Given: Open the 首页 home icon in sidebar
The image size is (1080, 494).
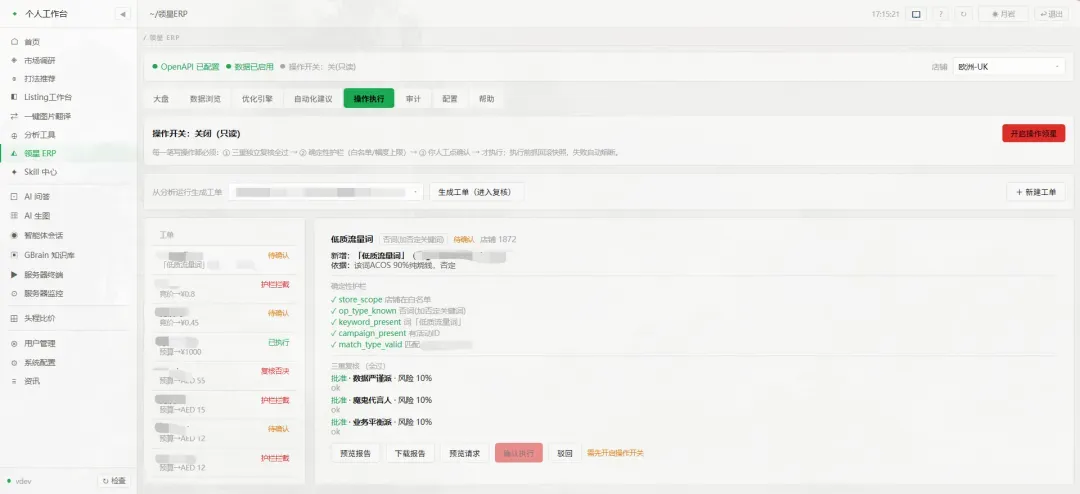Looking at the screenshot, I should point(14,42).
